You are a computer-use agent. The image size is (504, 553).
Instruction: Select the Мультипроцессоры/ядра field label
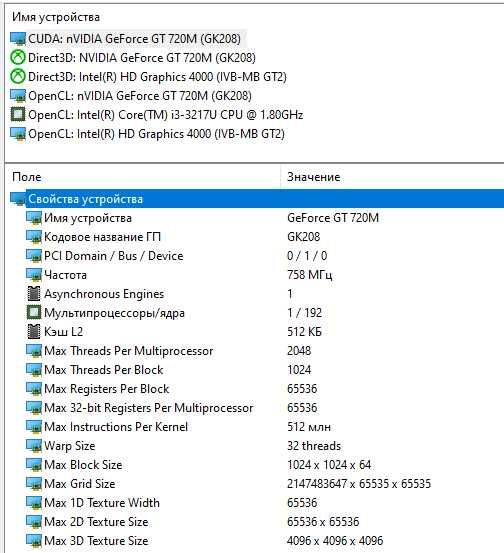[x=114, y=313]
